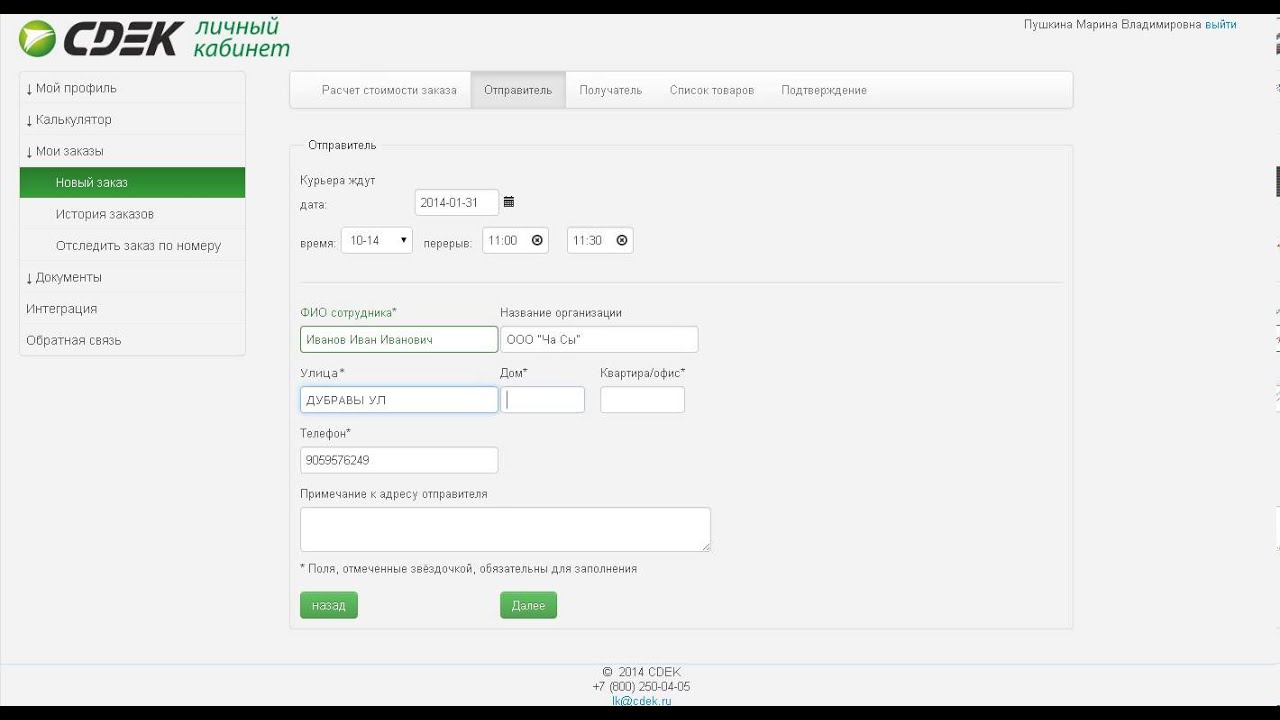
Task: Clear the 11:30 break end time
Action: [622, 241]
